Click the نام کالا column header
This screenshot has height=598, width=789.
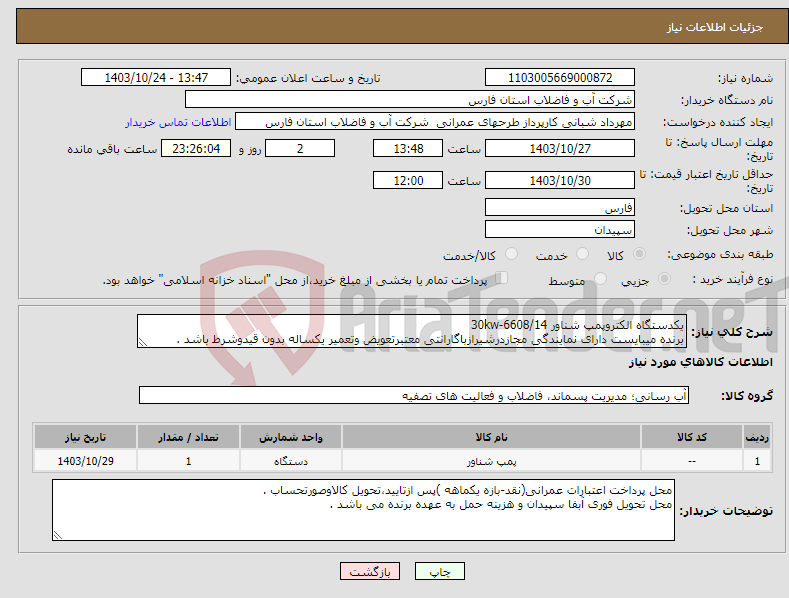pyautogui.click(x=491, y=437)
